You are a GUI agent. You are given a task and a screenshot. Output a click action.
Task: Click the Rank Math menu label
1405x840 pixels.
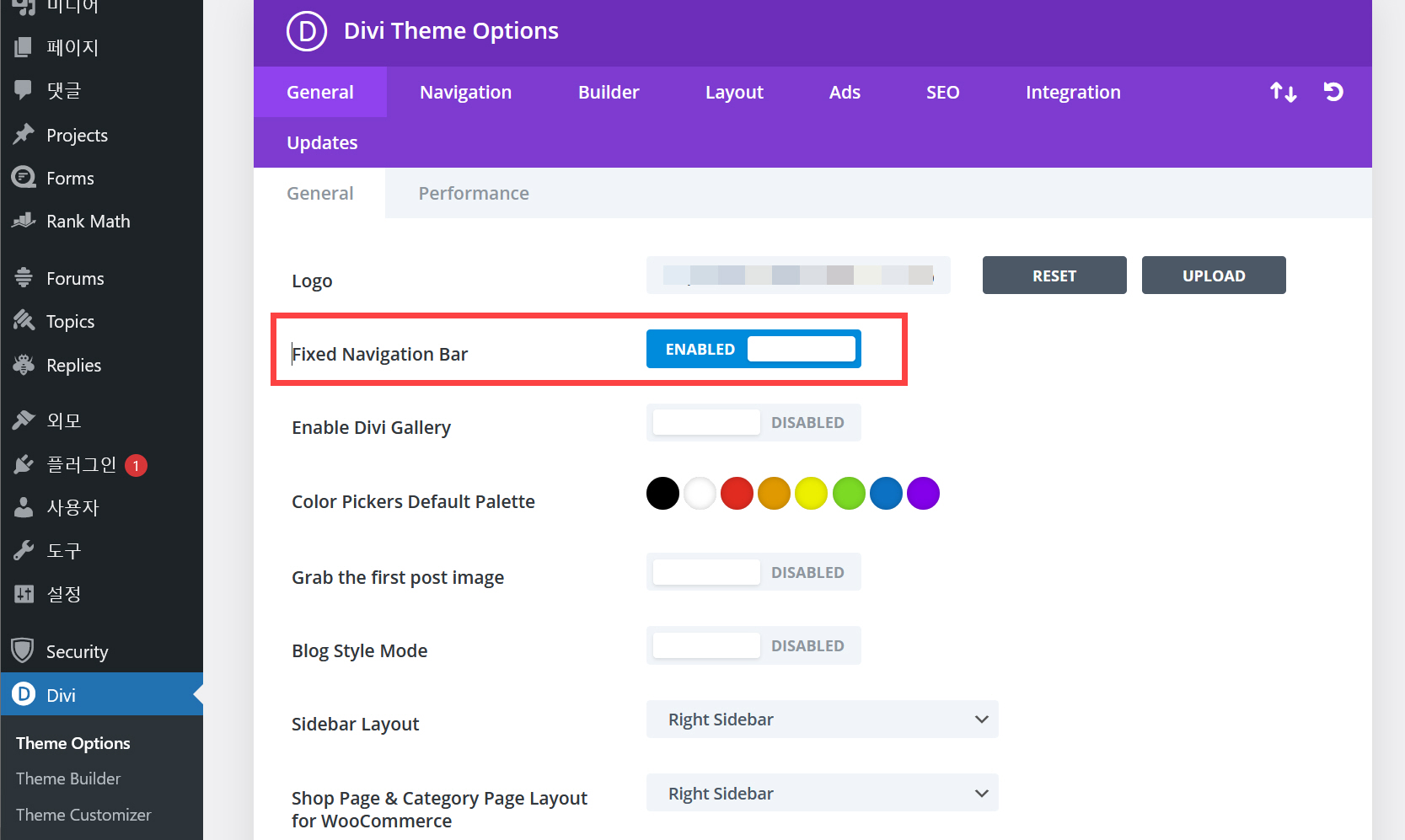tap(88, 221)
